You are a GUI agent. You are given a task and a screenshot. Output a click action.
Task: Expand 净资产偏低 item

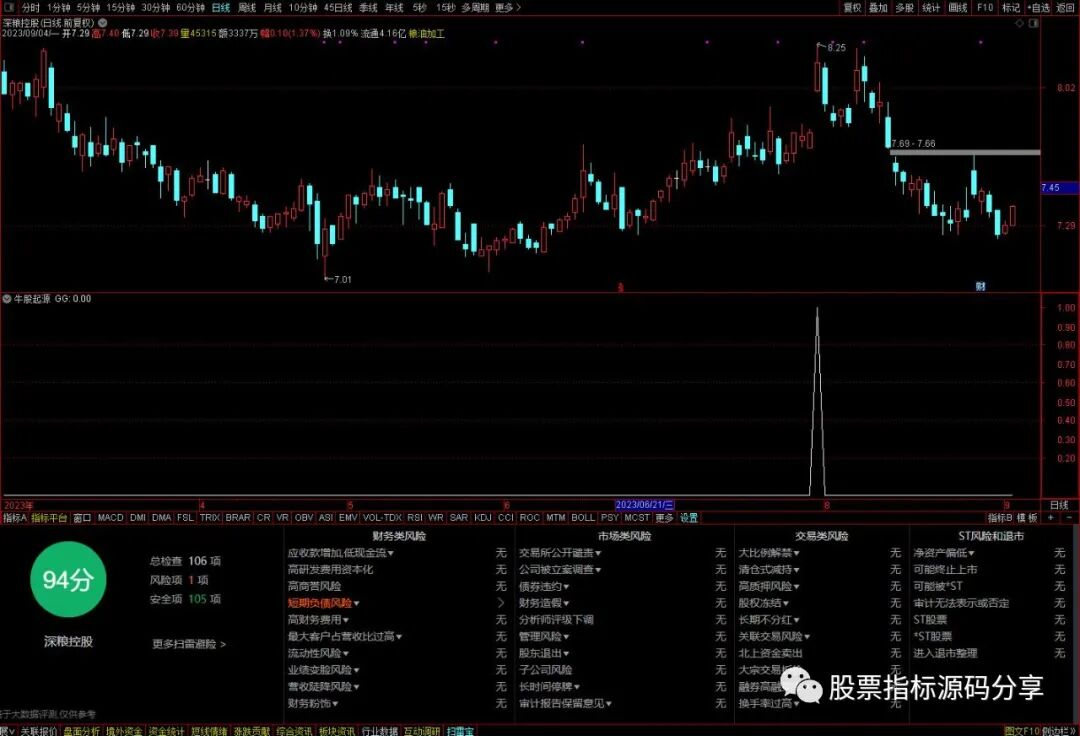(944, 553)
